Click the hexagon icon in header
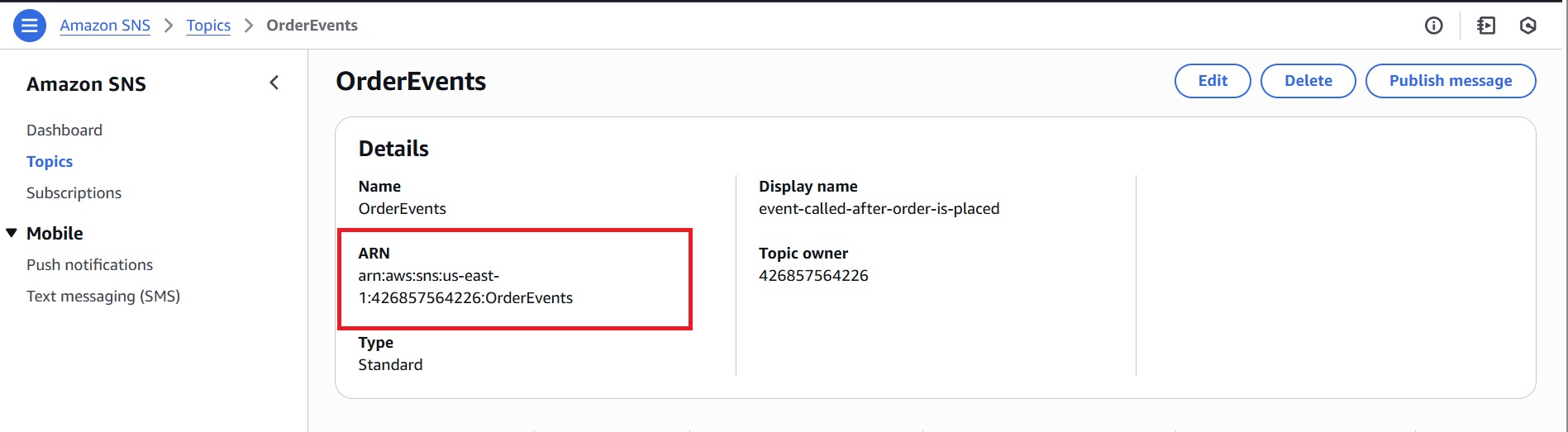Screen dimensions: 1568x432 click(x=1528, y=26)
